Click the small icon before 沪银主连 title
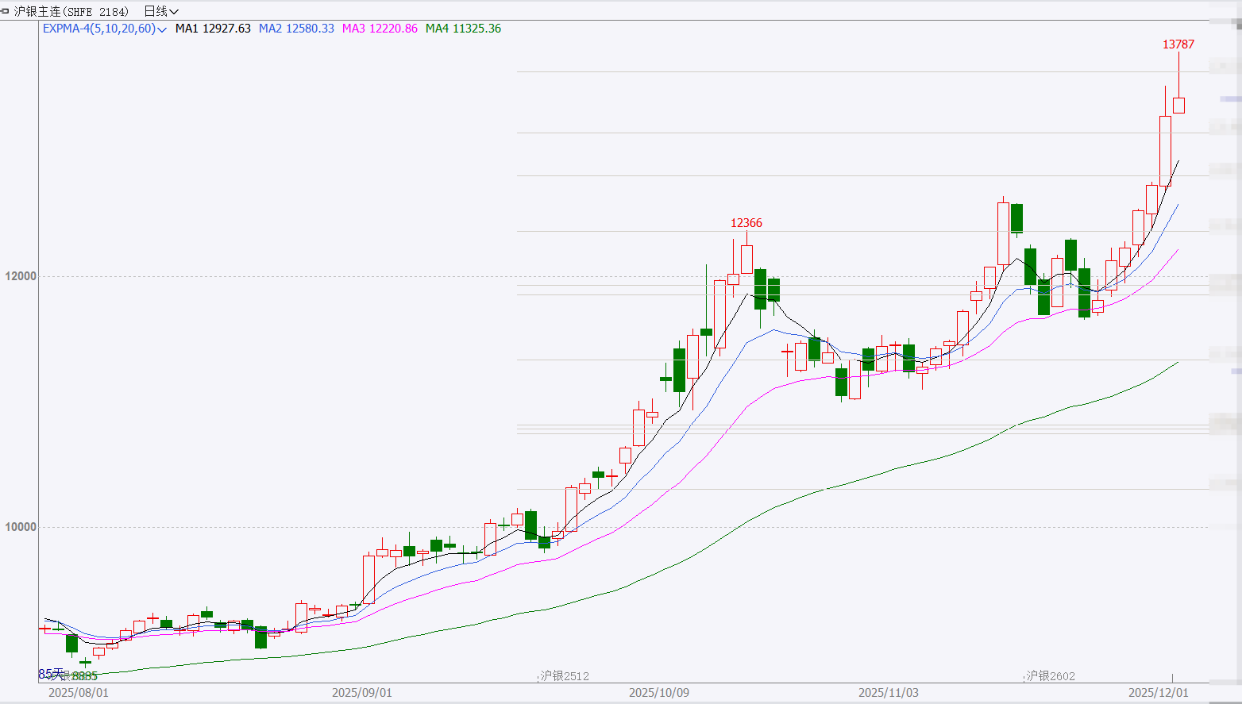 coord(6,11)
